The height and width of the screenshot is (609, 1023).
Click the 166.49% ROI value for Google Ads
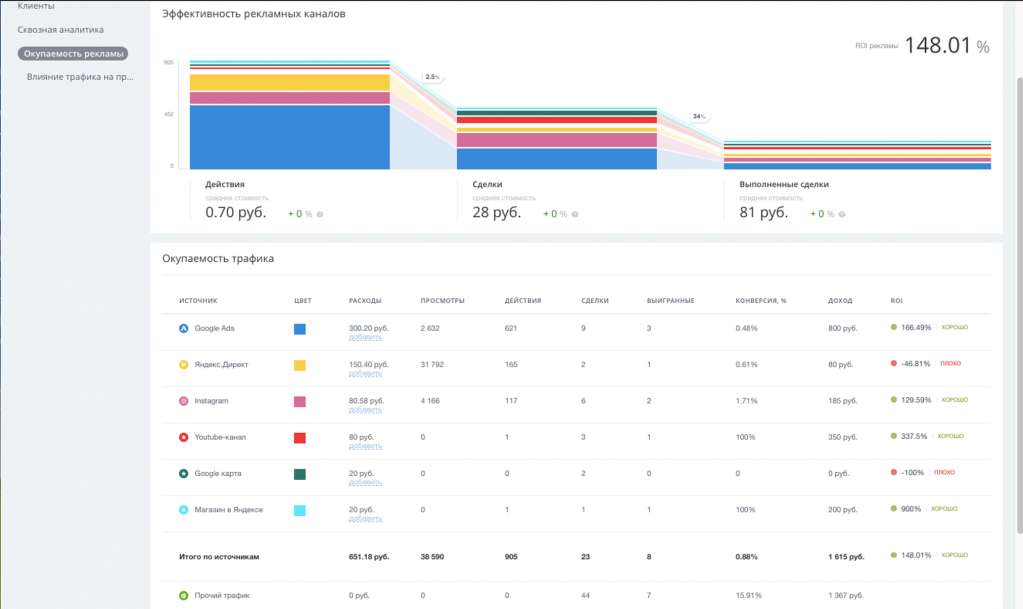point(916,328)
